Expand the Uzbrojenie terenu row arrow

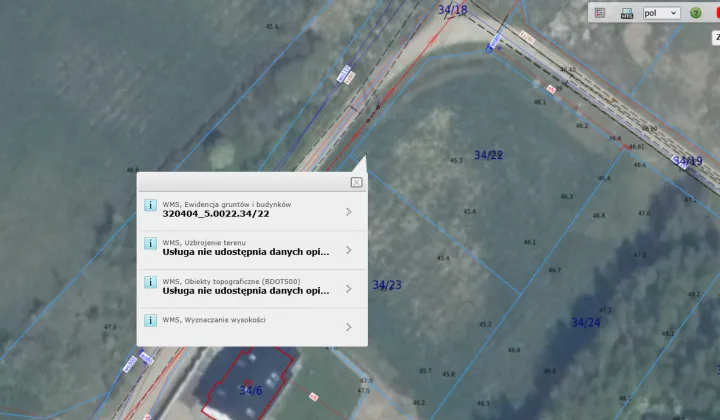[x=349, y=250]
